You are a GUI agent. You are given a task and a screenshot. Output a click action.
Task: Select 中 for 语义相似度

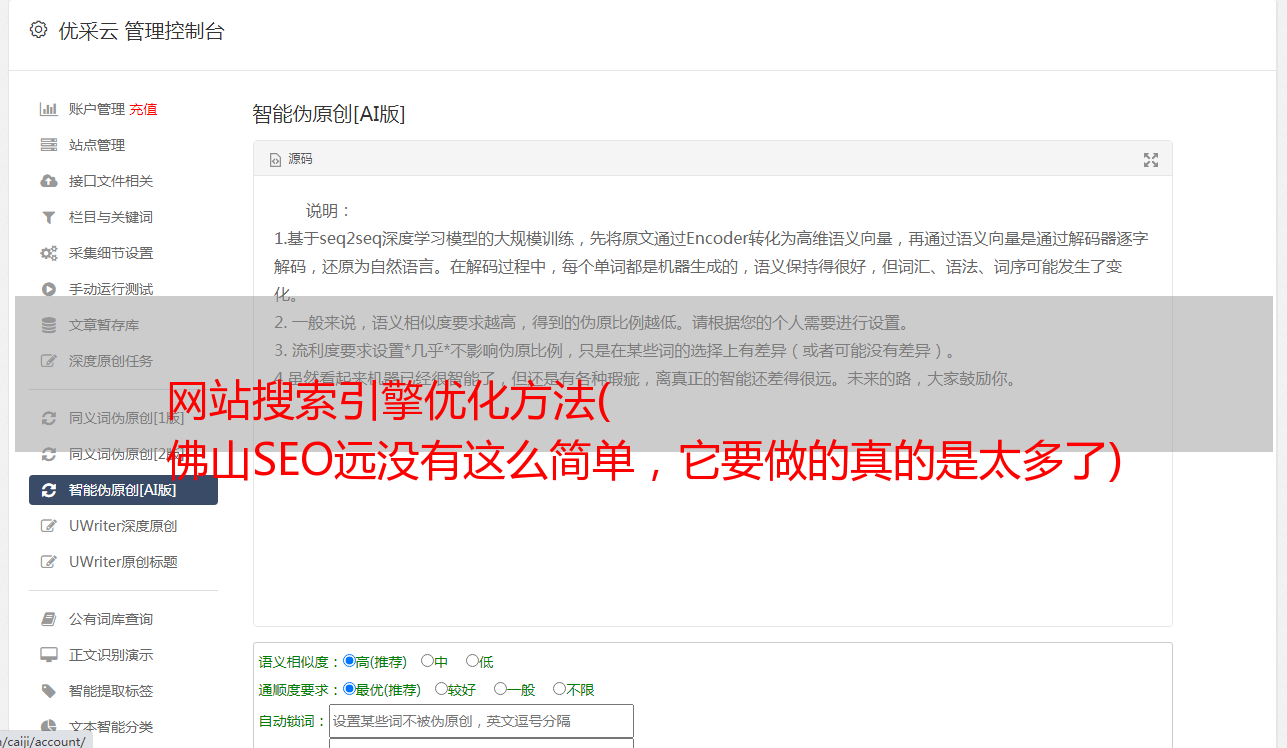coord(427,661)
